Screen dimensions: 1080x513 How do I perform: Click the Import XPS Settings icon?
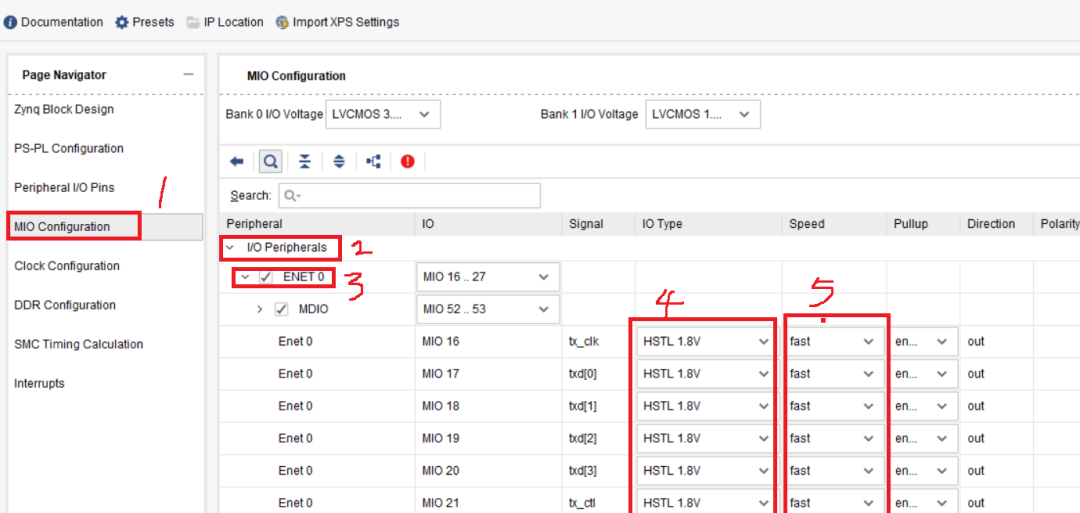pyautogui.click(x=283, y=22)
